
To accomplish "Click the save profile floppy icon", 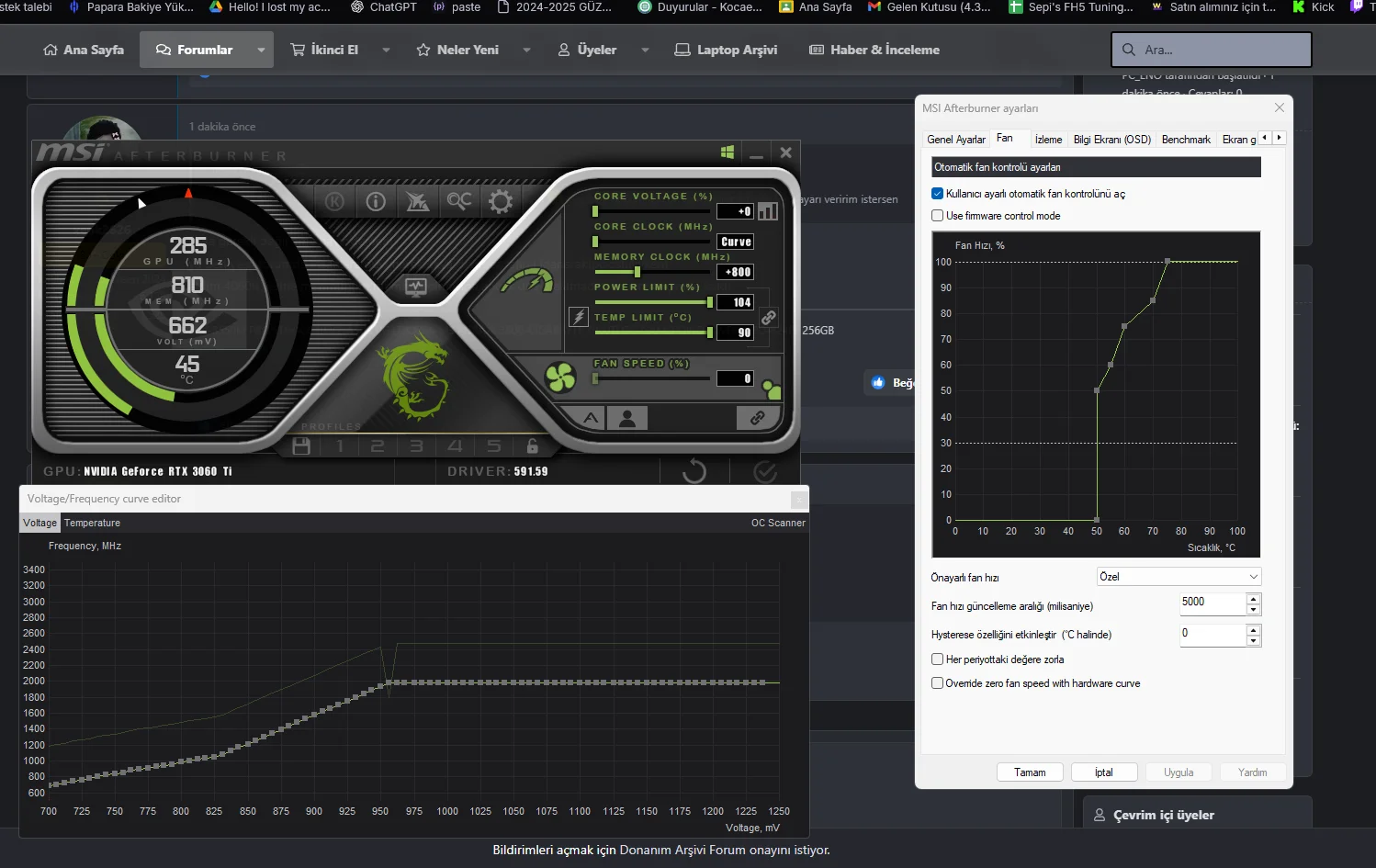I will click(x=300, y=446).
